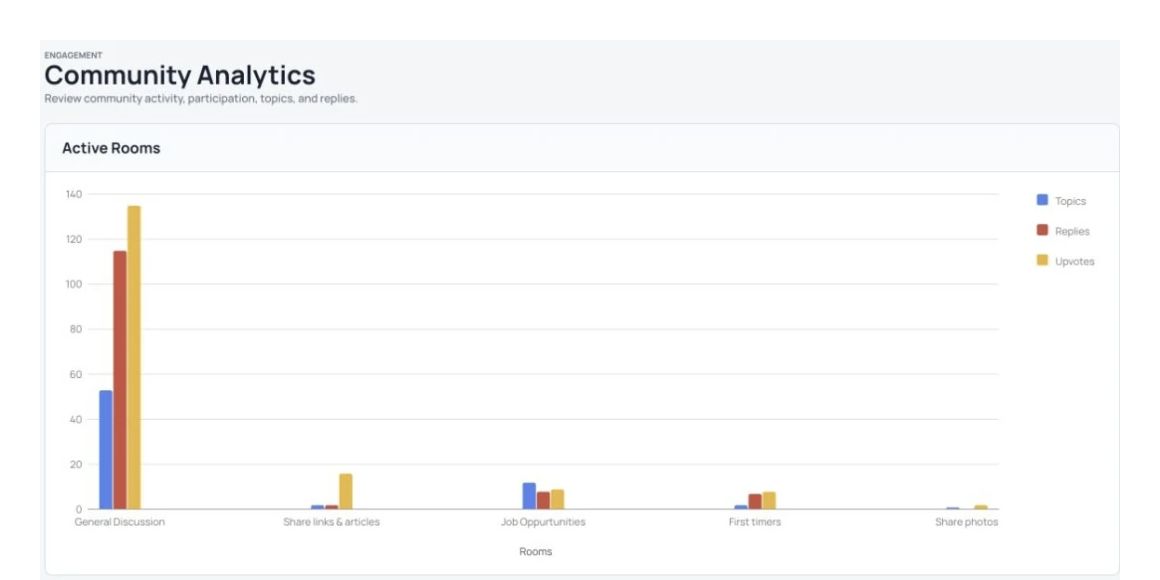This screenshot has width=1160, height=580.
Task: Click the "Review community activity" description text
Action: pos(200,98)
